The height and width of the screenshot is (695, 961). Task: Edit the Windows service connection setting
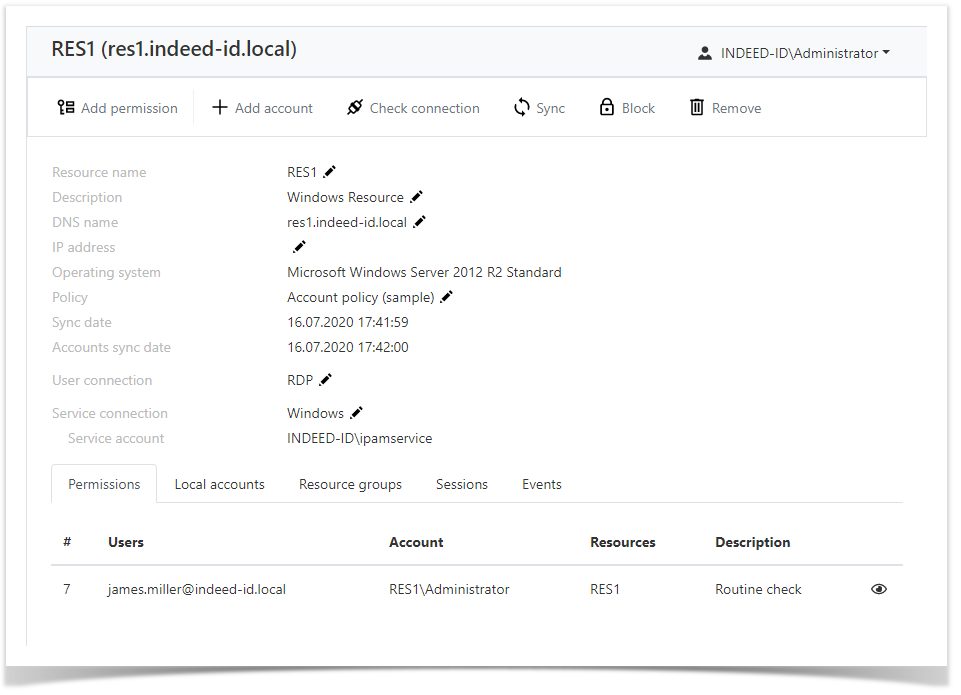tap(356, 413)
